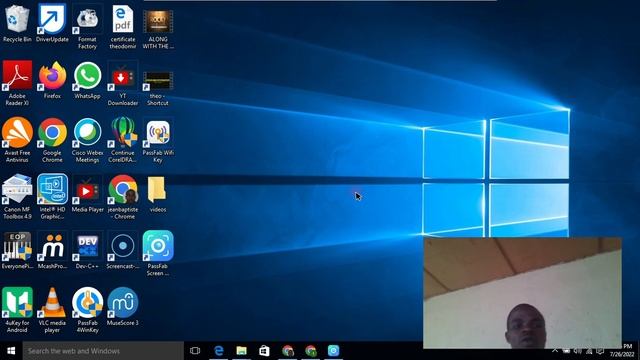The height and width of the screenshot is (360, 640).
Task: Open 4uKey for Android
Action: coord(17,310)
